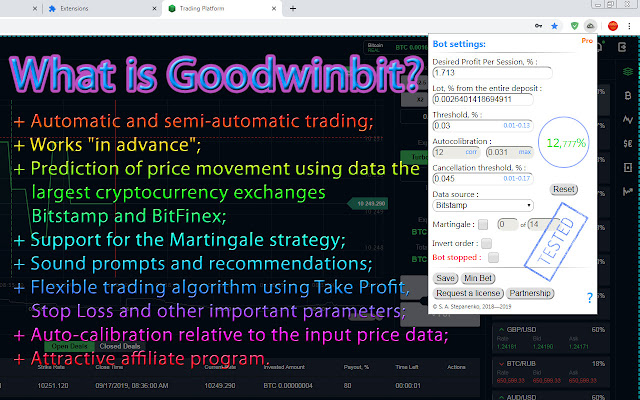This screenshot has width=640, height=400.
Task: Click the Lot percent of deposit field
Action: (483, 99)
